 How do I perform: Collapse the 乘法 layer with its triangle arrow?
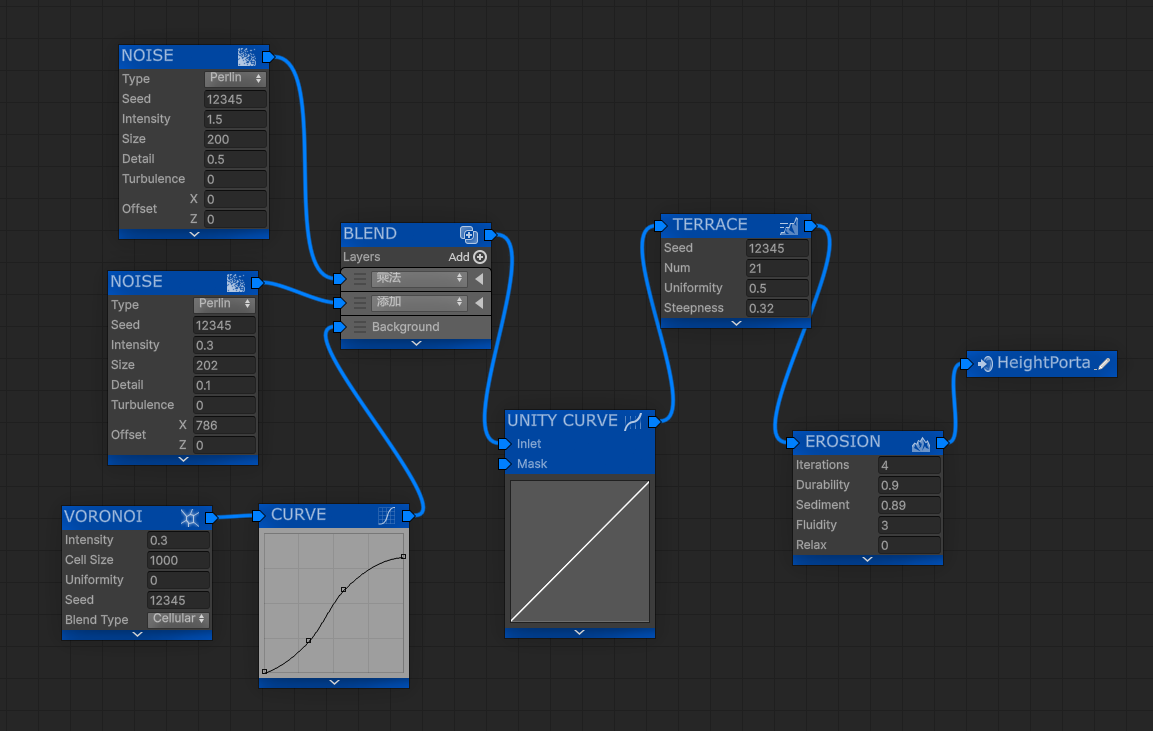click(x=479, y=279)
